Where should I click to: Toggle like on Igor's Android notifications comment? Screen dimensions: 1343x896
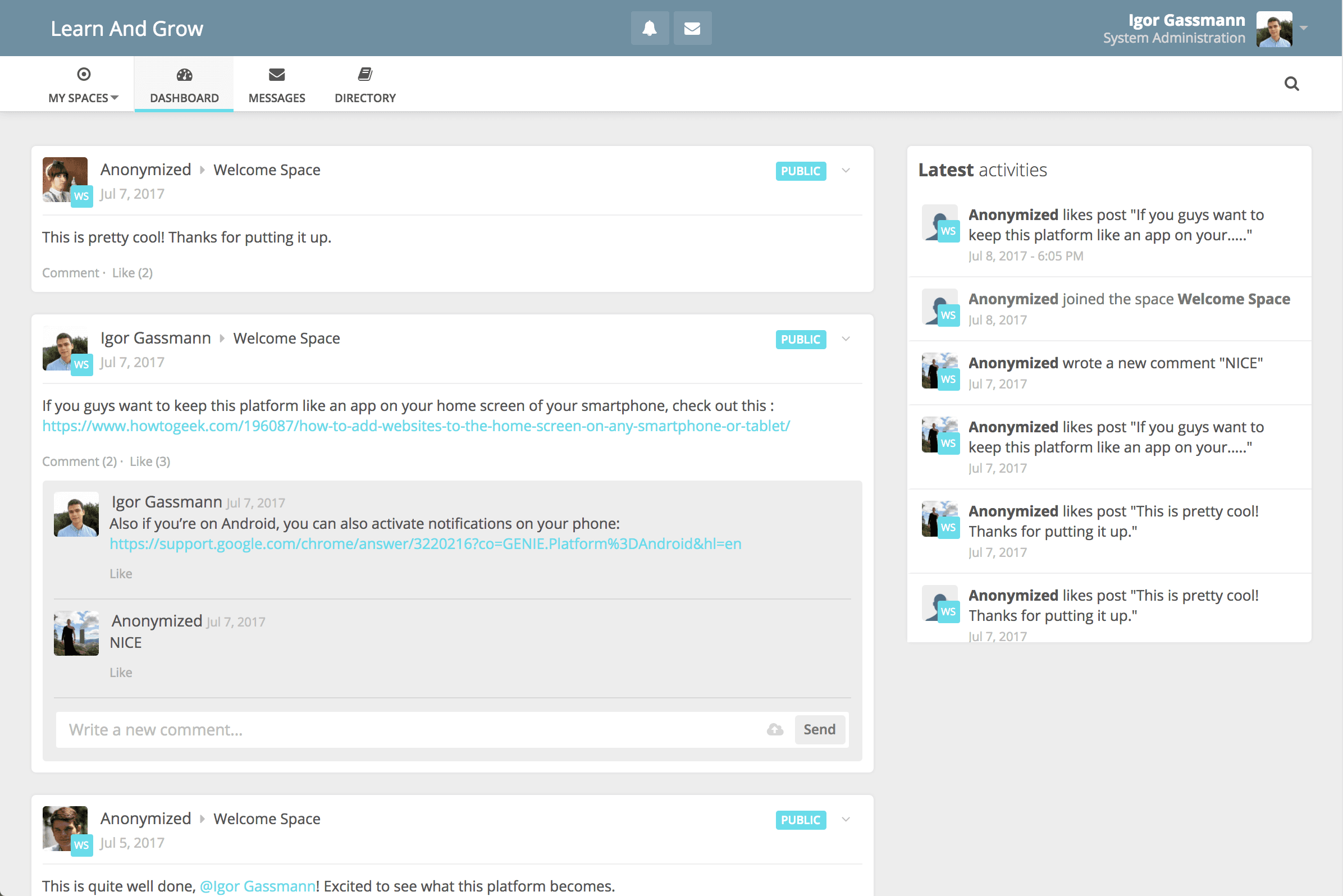click(x=121, y=573)
